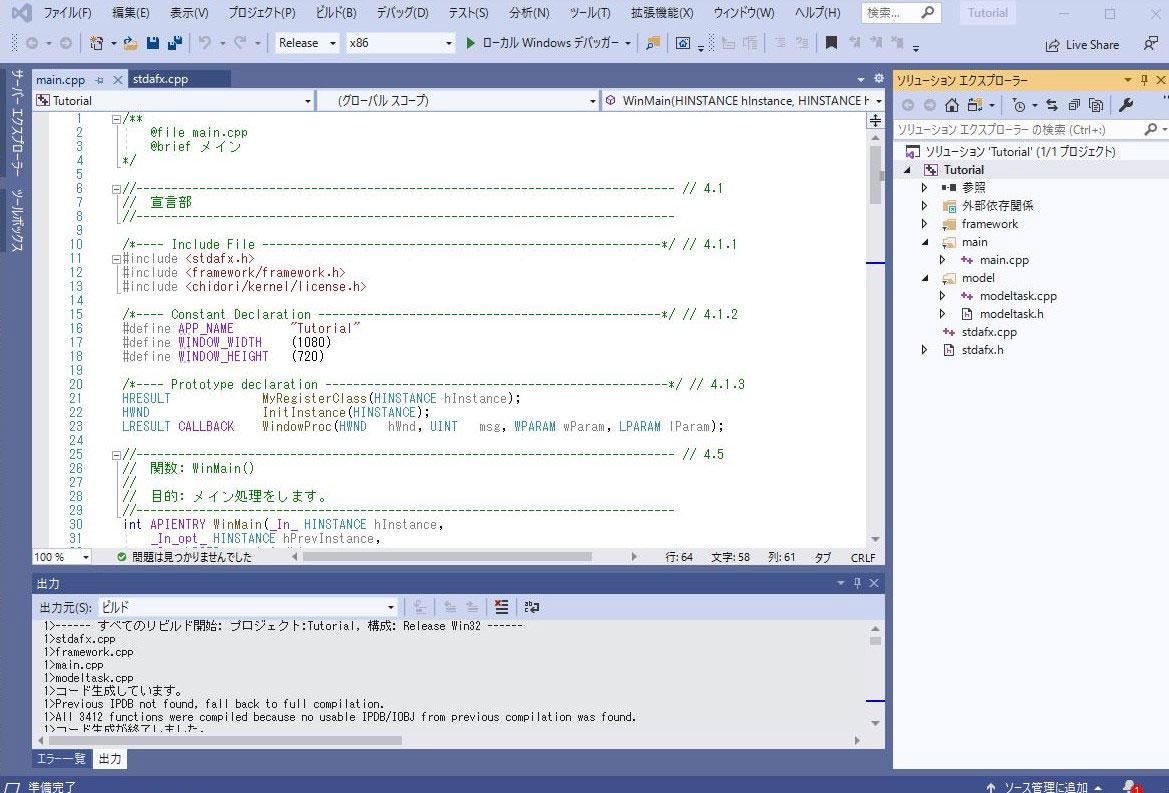This screenshot has height=793, width=1169.
Task: Open the ビルド(B) menu
Action: click(x=335, y=13)
